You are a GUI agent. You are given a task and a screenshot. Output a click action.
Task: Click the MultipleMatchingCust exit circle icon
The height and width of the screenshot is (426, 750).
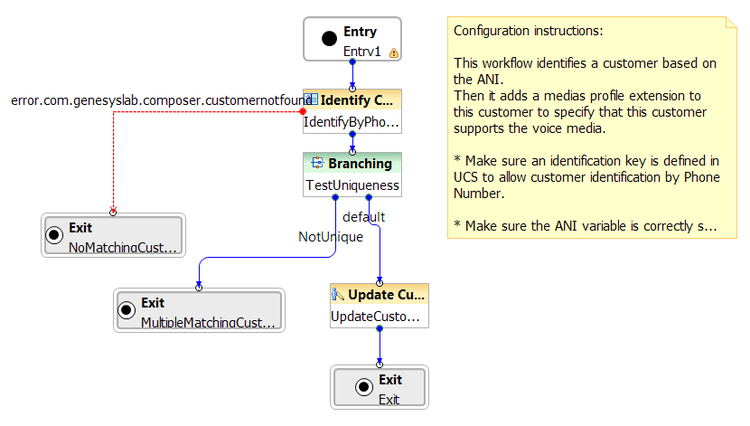pos(127,310)
